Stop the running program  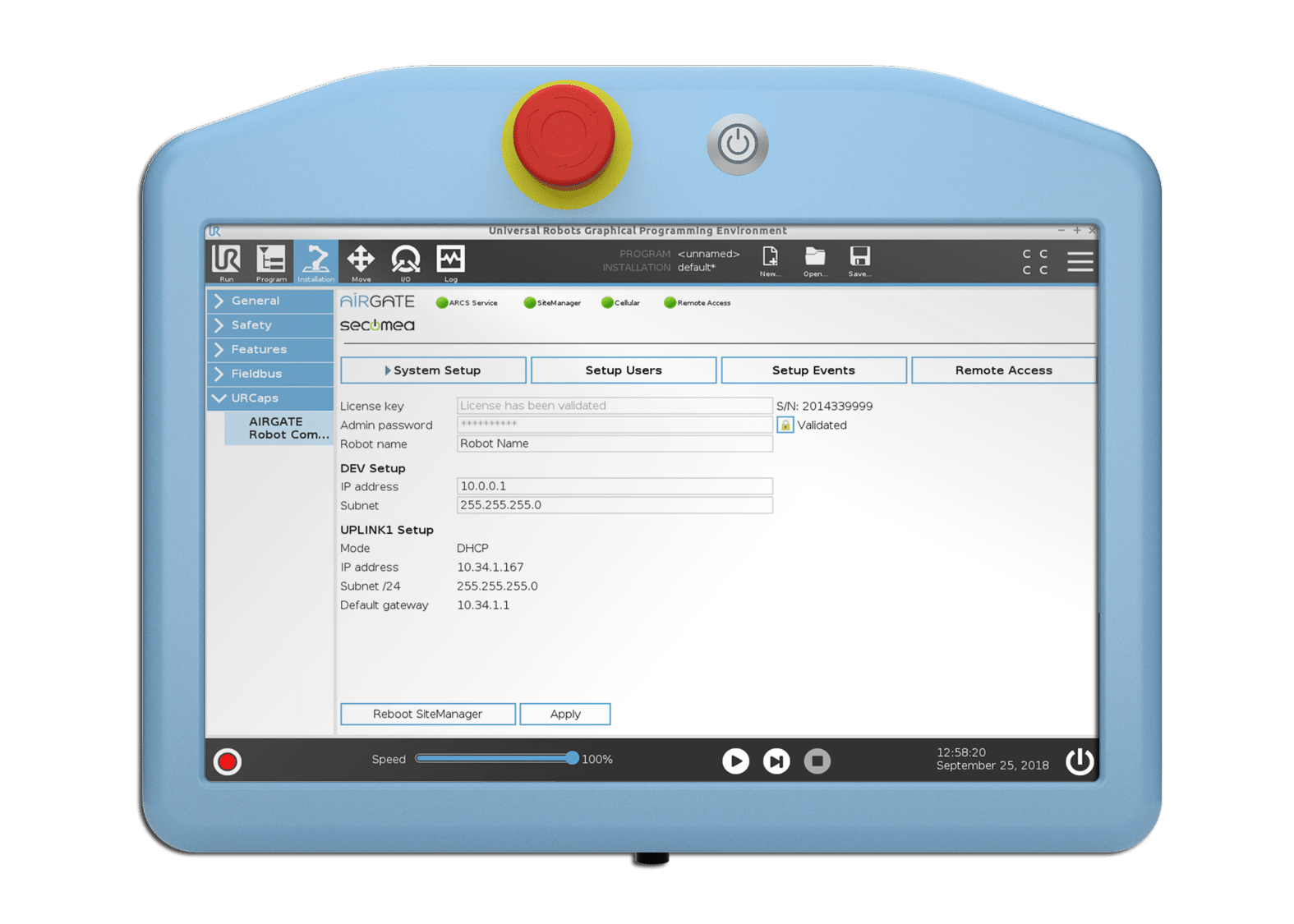point(817,761)
